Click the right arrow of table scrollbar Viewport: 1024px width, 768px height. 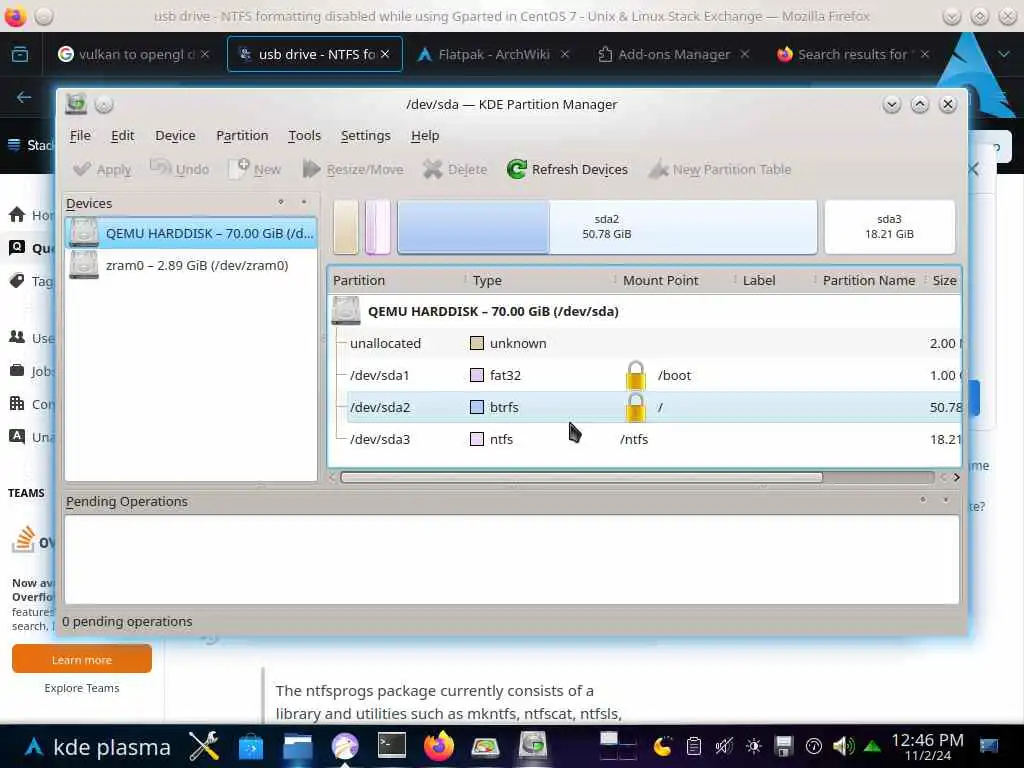[956, 477]
